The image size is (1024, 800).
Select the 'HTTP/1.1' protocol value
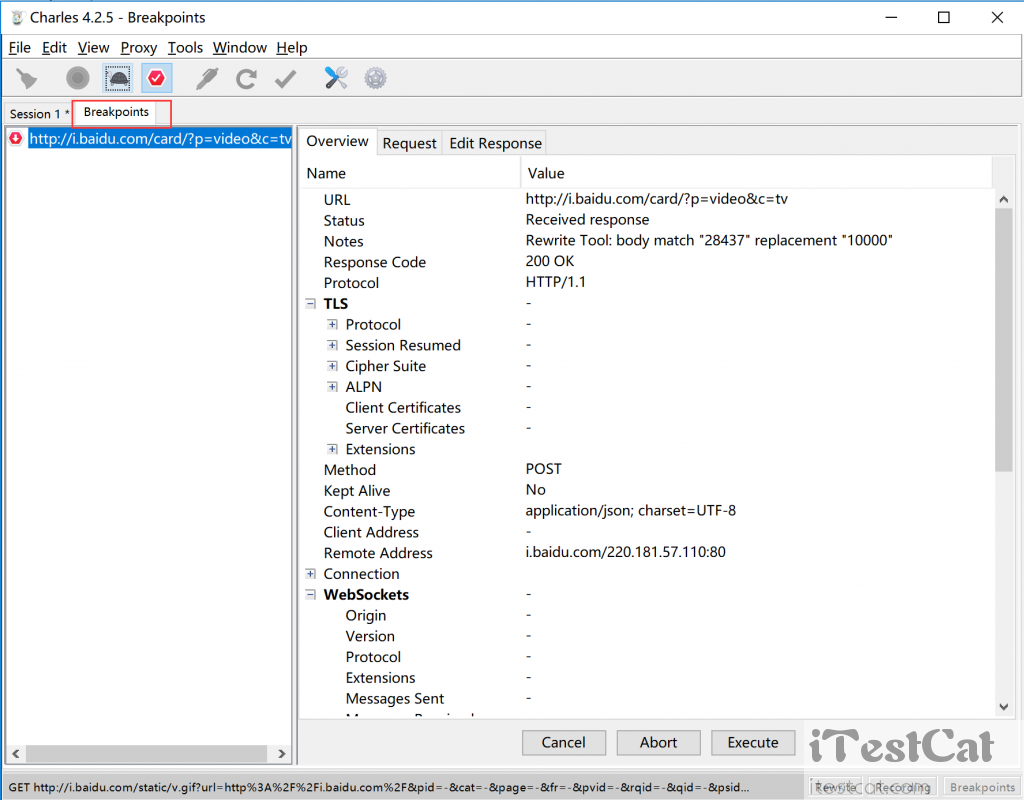[x=556, y=282]
